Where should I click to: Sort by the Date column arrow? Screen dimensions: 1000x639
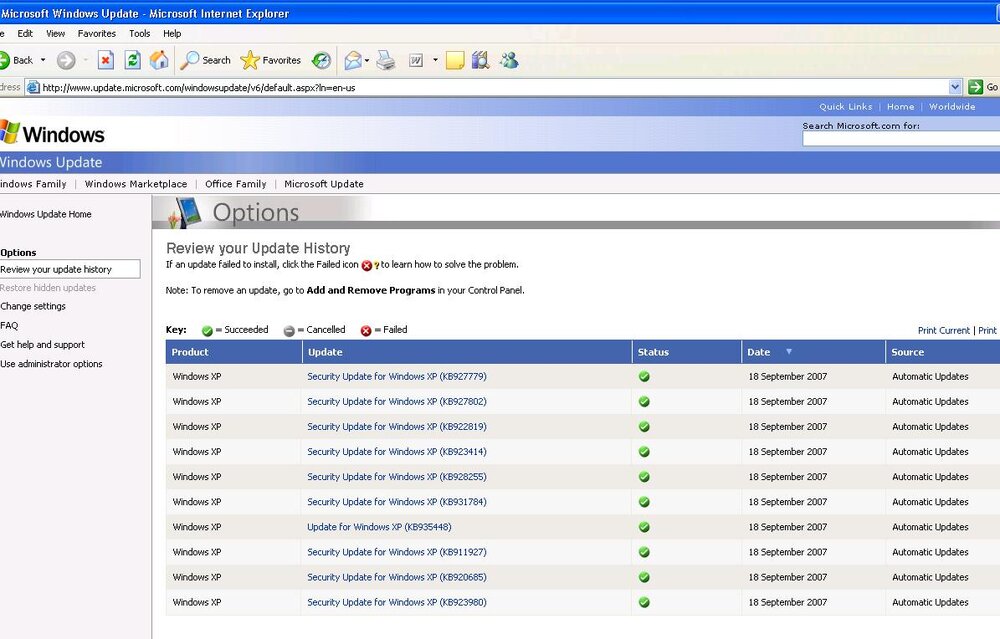789,352
